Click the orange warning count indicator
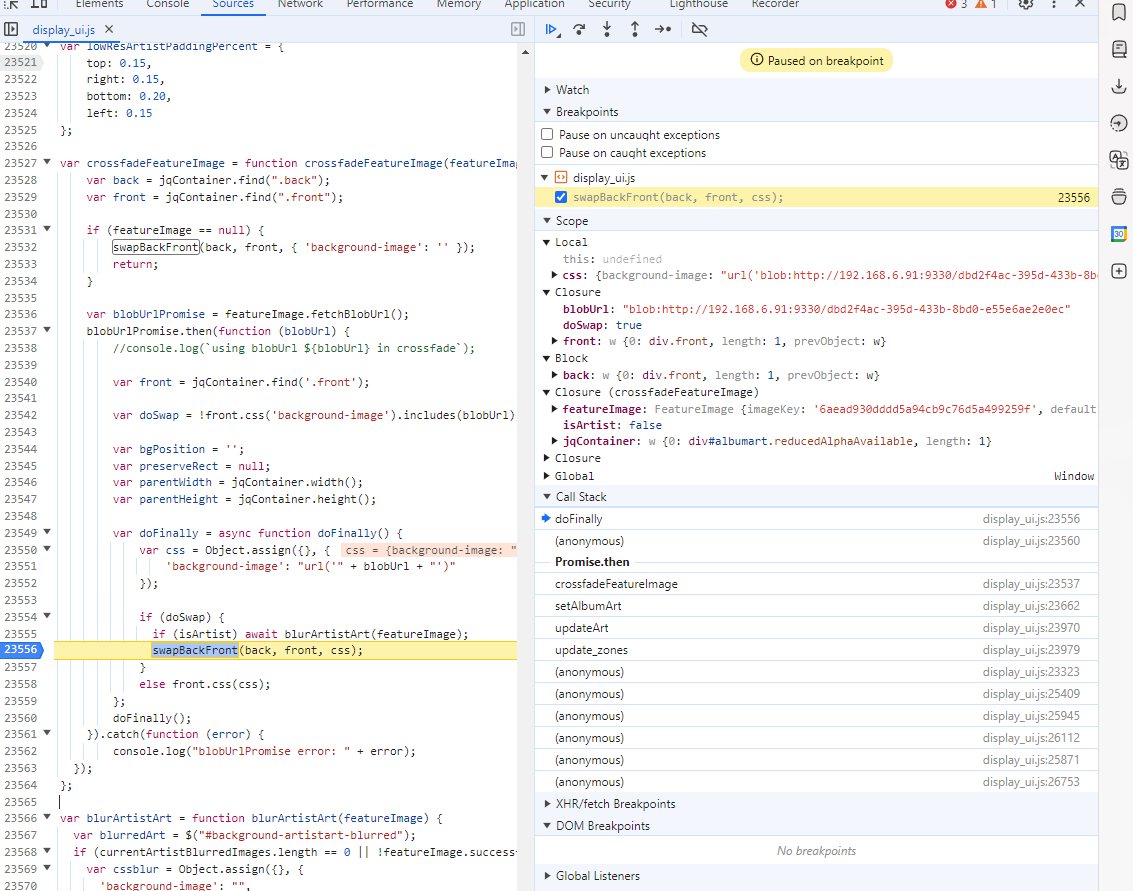Screen dimensions: 1133x891 986,4
